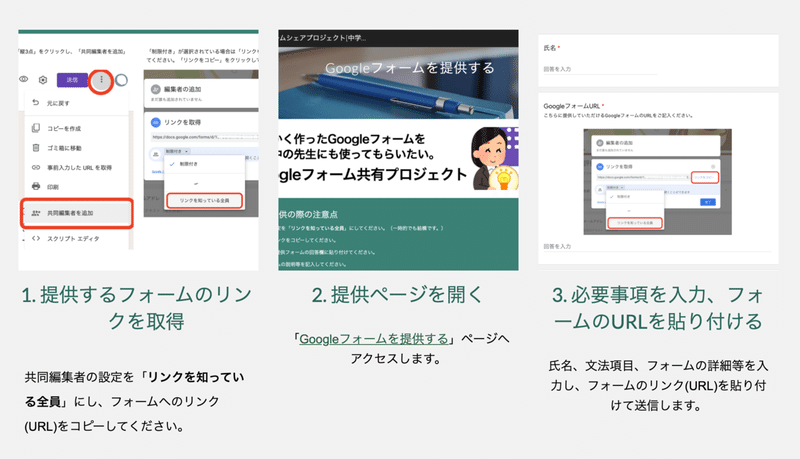Image resolution: width=800 pixels, height=459 pixels.
Task: Choose リンクを知っている全員 in step 1 image
Action: (x=204, y=200)
